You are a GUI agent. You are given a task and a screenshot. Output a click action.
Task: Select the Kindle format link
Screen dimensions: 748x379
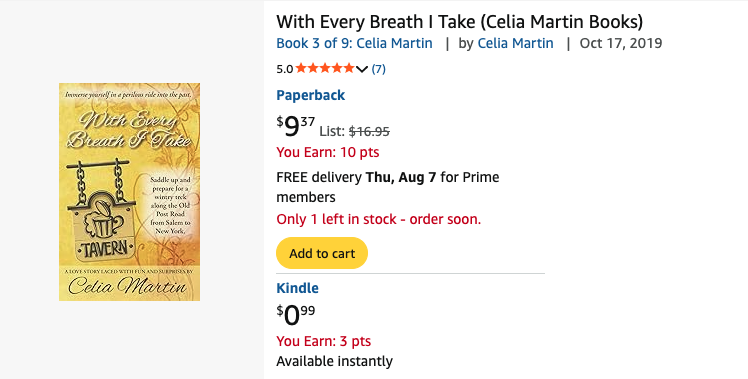click(297, 288)
